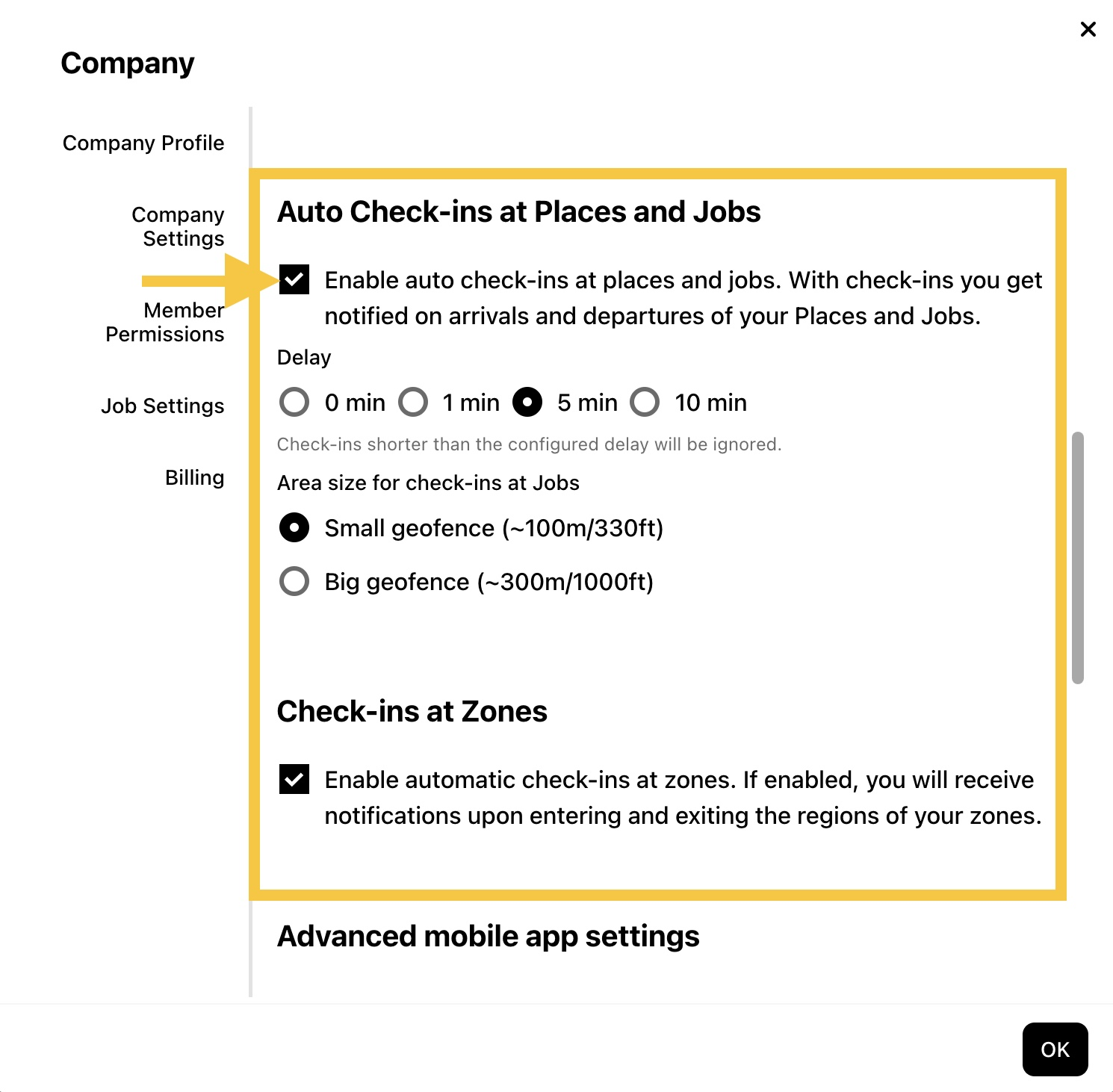Click the Advanced mobile app settings heading
1113x1092 pixels.
coord(489,937)
